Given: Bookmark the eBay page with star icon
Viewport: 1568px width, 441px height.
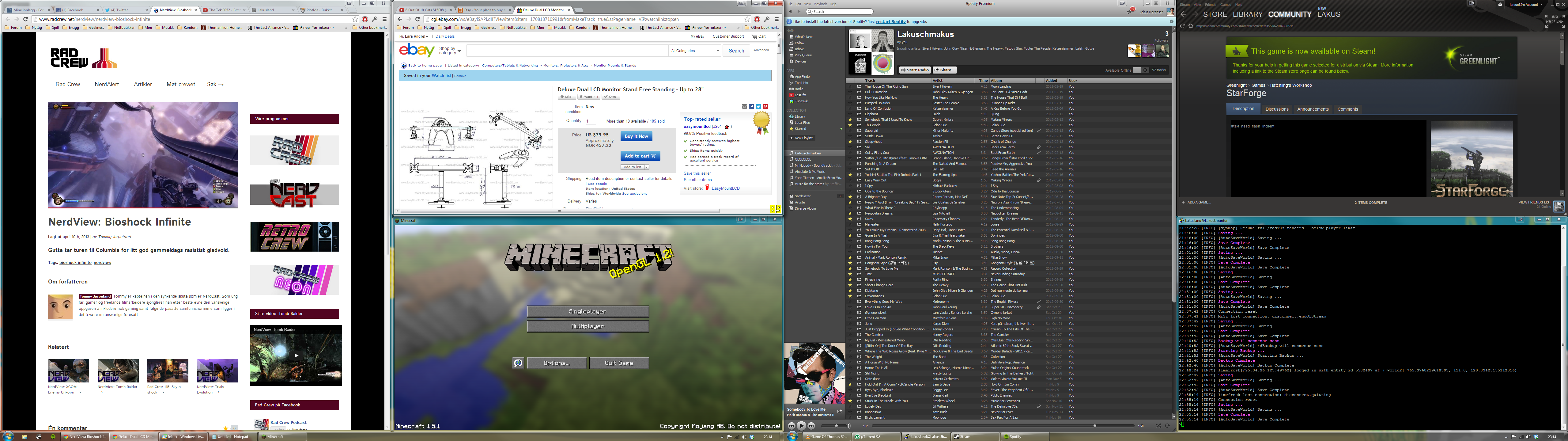Looking at the screenshot, I should [x=747, y=19].
